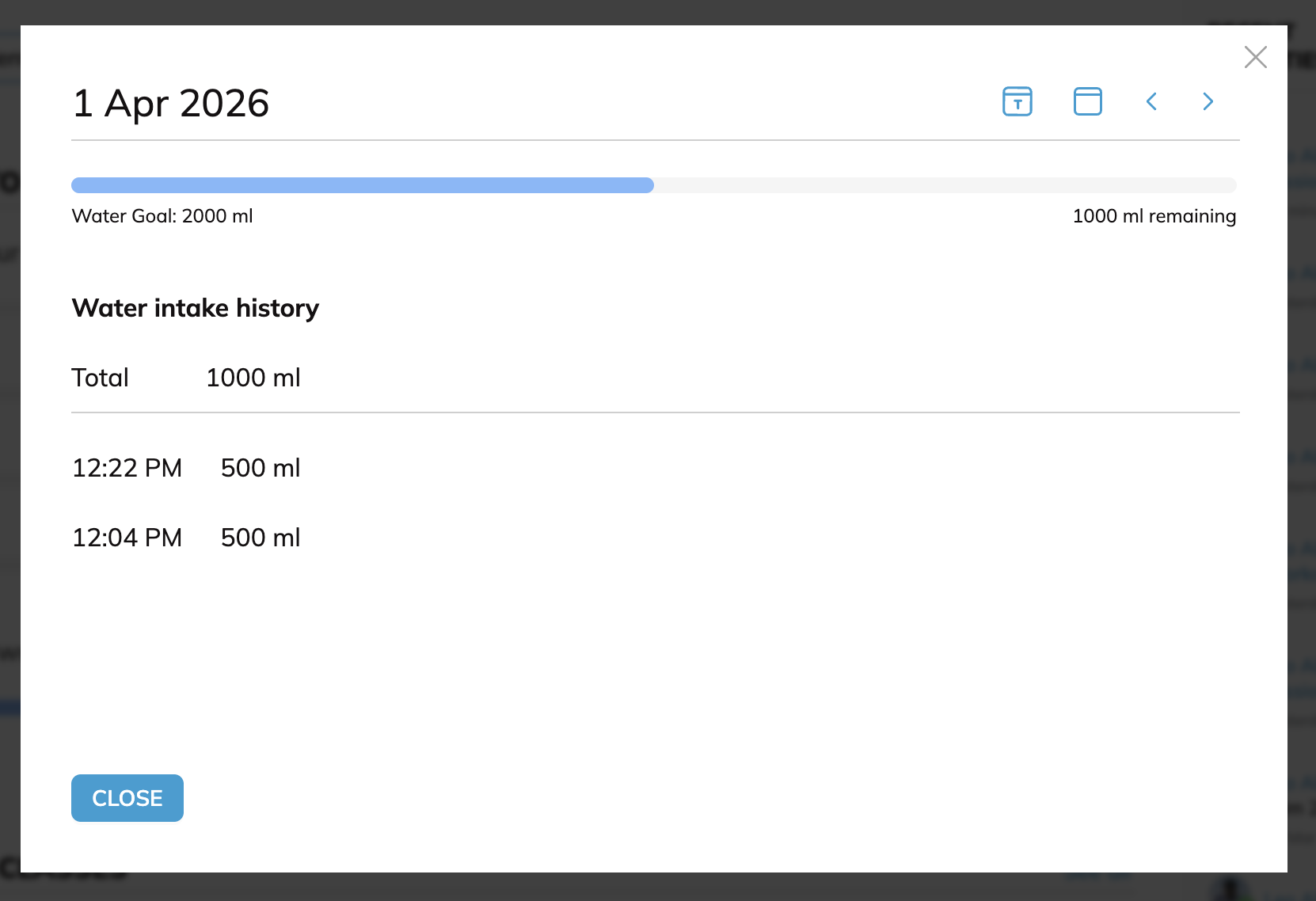Screen dimensions: 1316x901
Task: Click the Water intake history heading
Action: point(195,308)
